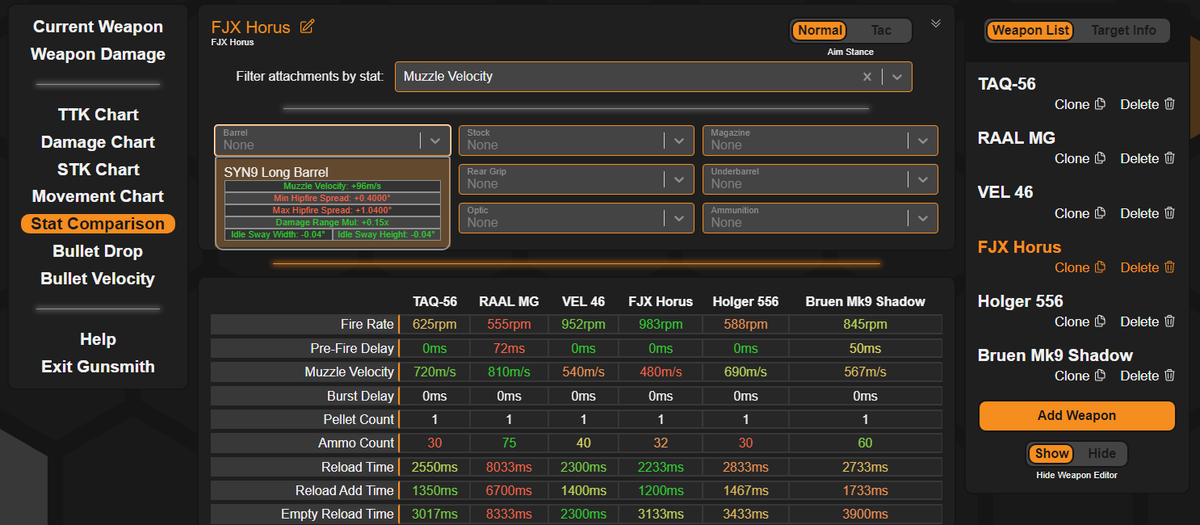Delete the VEL 46 weapon
The height and width of the screenshot is (525, 1200).
[x=1147, y=213]
